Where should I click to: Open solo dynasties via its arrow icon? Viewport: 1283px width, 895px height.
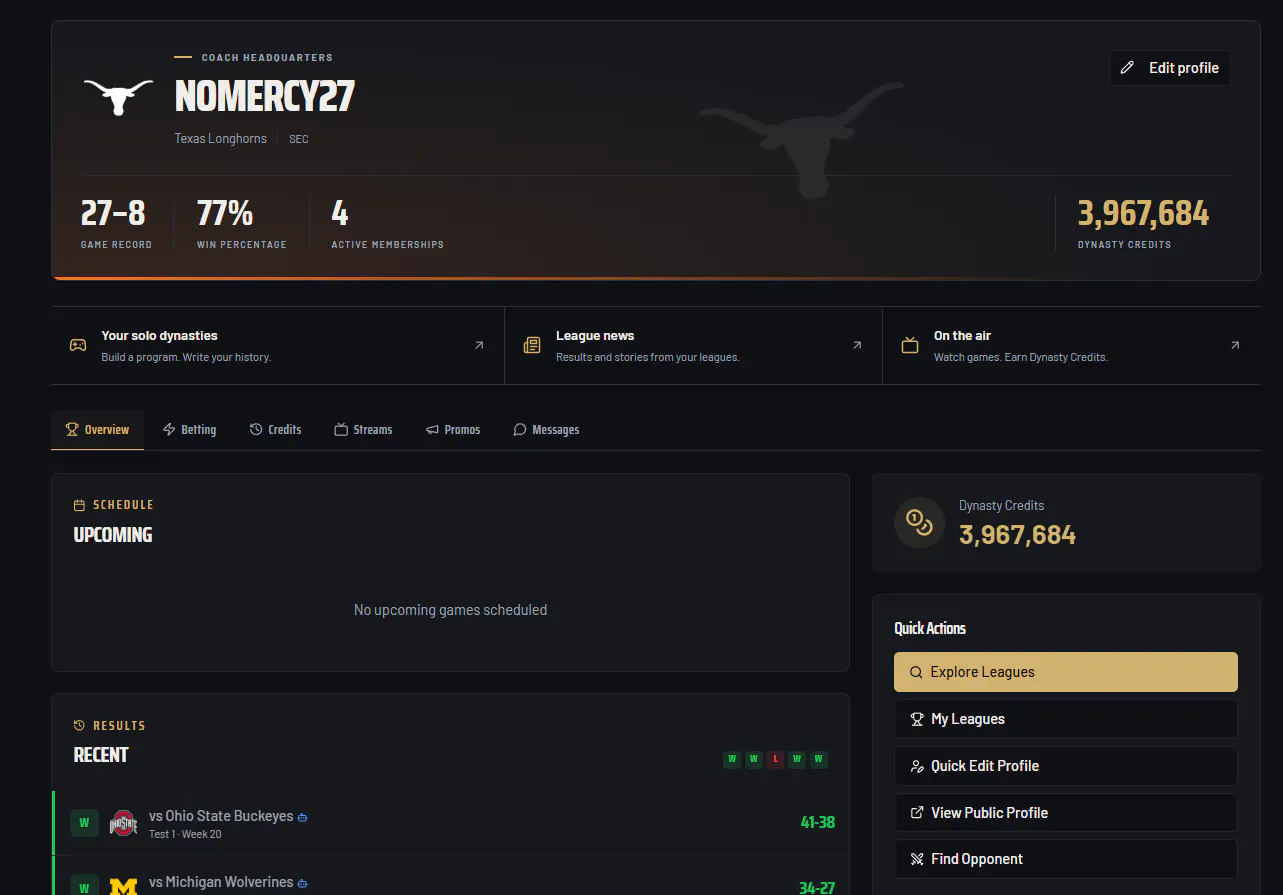pos(479,345)
